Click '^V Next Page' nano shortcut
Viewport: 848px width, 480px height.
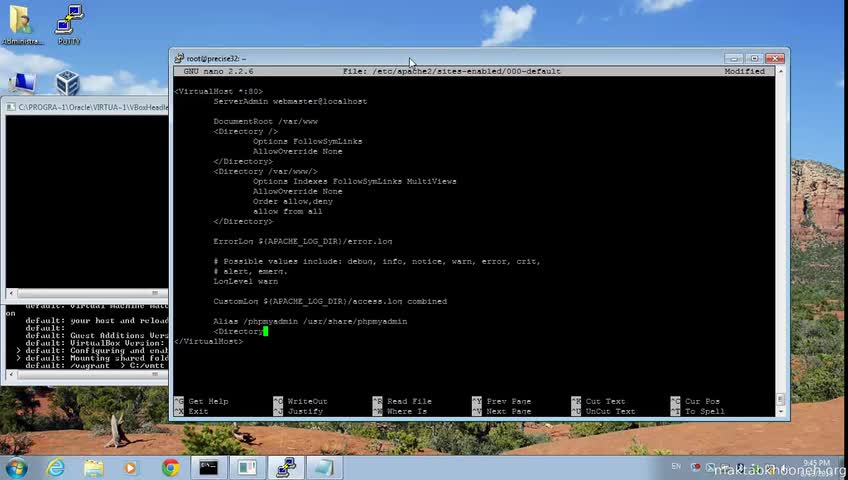[x=501, y=411]
